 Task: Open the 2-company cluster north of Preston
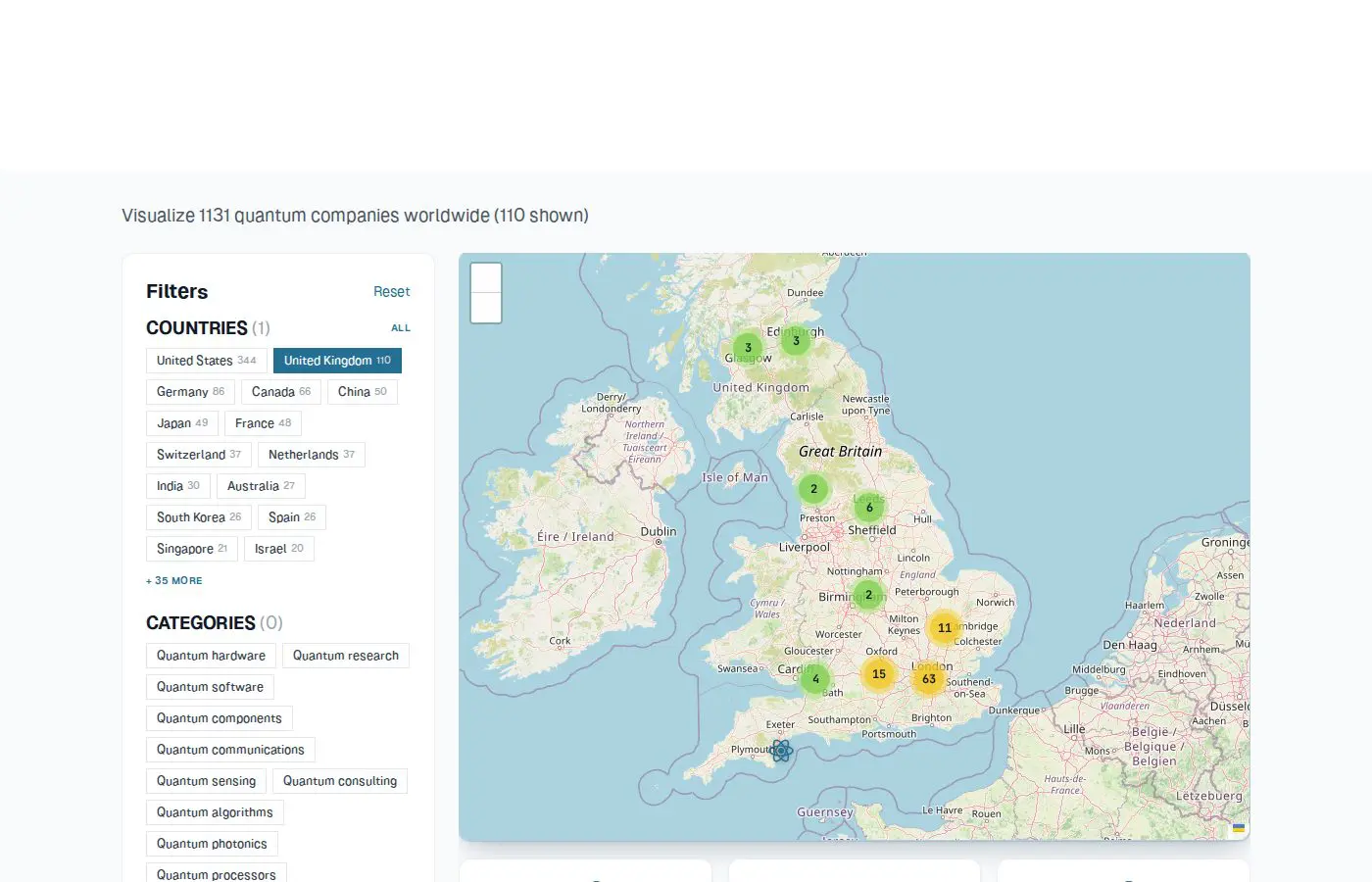[x=813, y=488]
